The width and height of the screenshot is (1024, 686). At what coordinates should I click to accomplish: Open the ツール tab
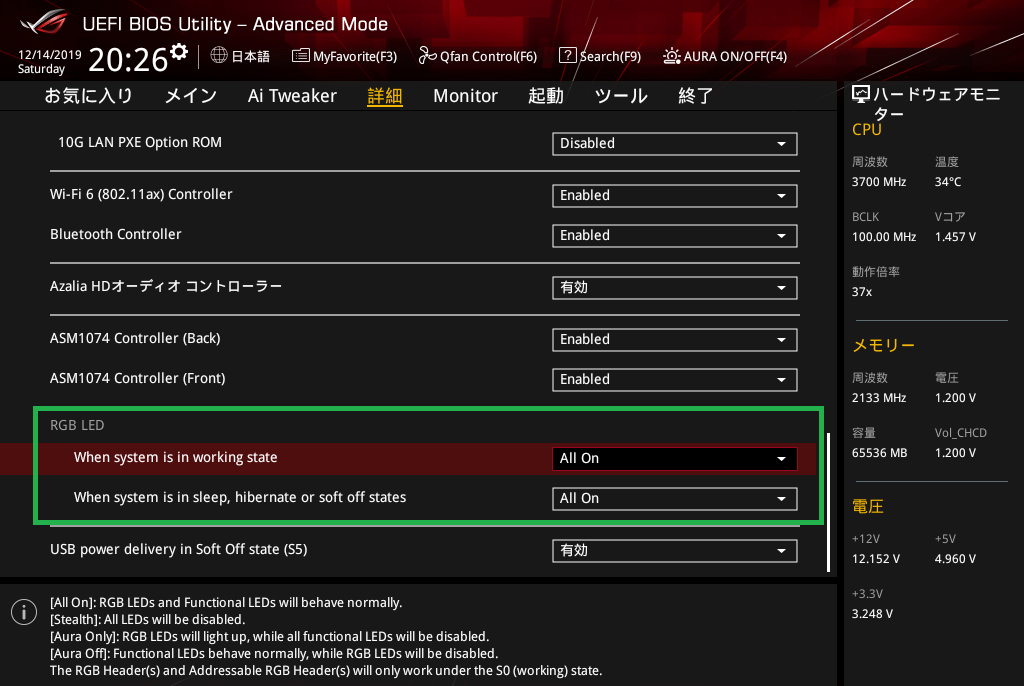[621, 96]
